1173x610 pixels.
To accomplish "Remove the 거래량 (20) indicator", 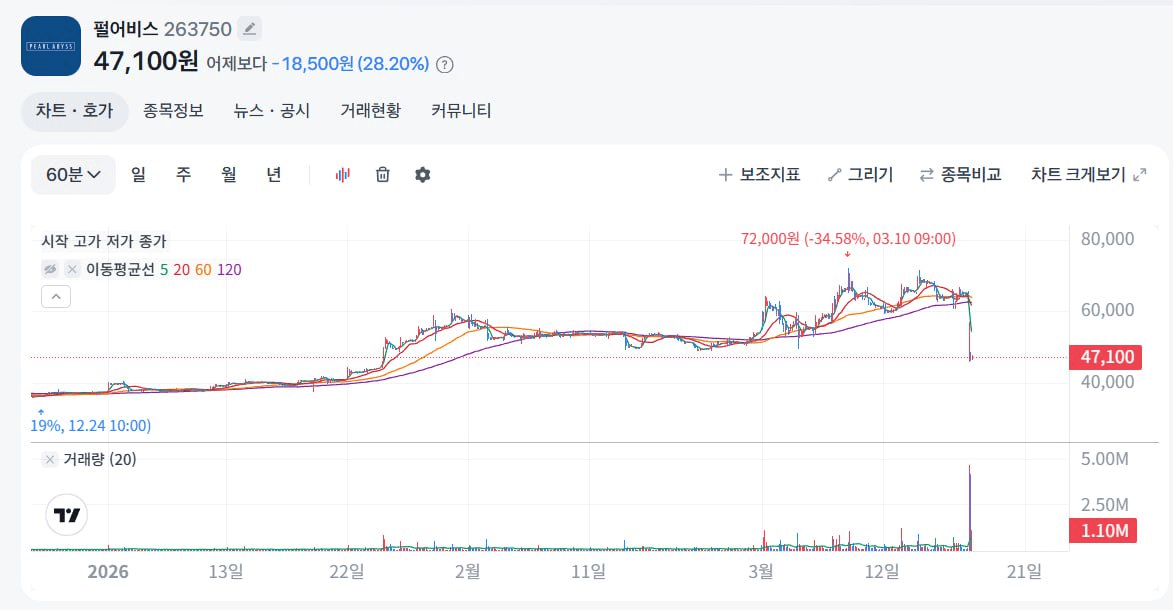I will [x=49, y=460].
